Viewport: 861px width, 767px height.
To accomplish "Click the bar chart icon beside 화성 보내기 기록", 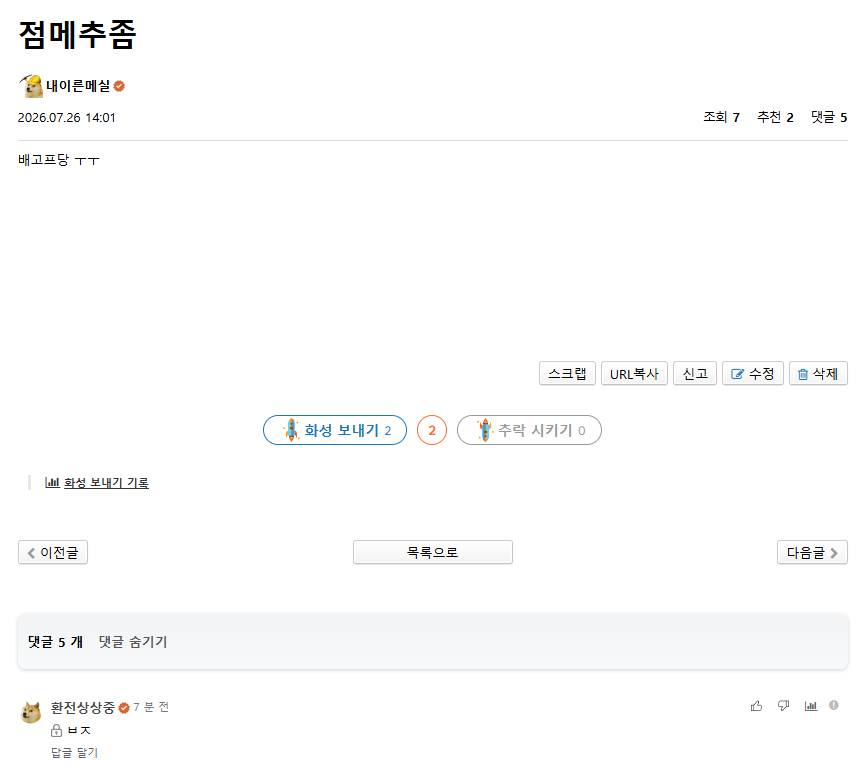I will pos(52,483).
